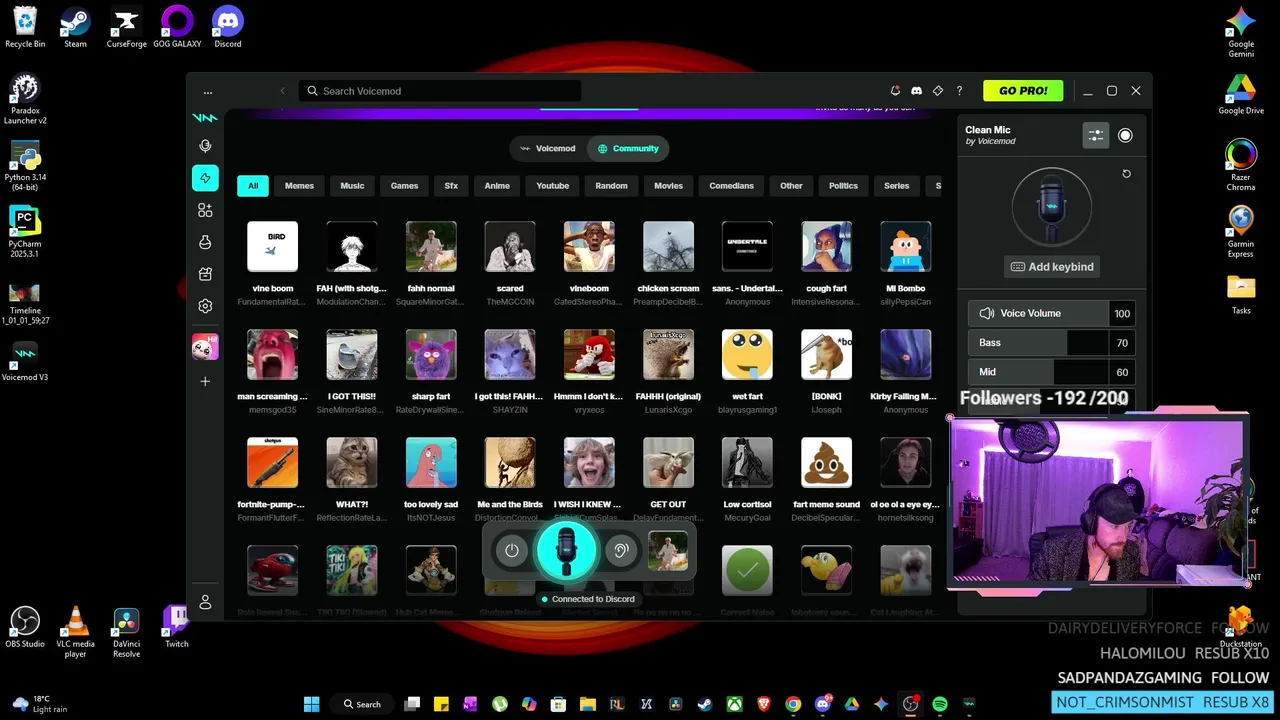This screenshot has height=720, width=1280.
Task: Open the Voicebox microphone sidebar icon
Action: (x=205, y=146)
